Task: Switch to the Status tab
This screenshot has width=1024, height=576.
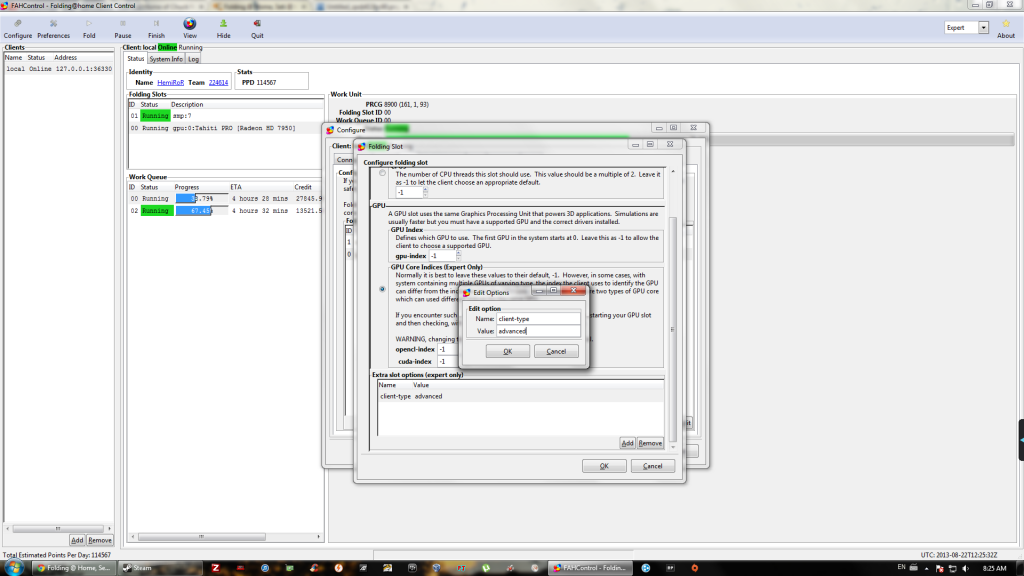Action: [x=135, y=59]
